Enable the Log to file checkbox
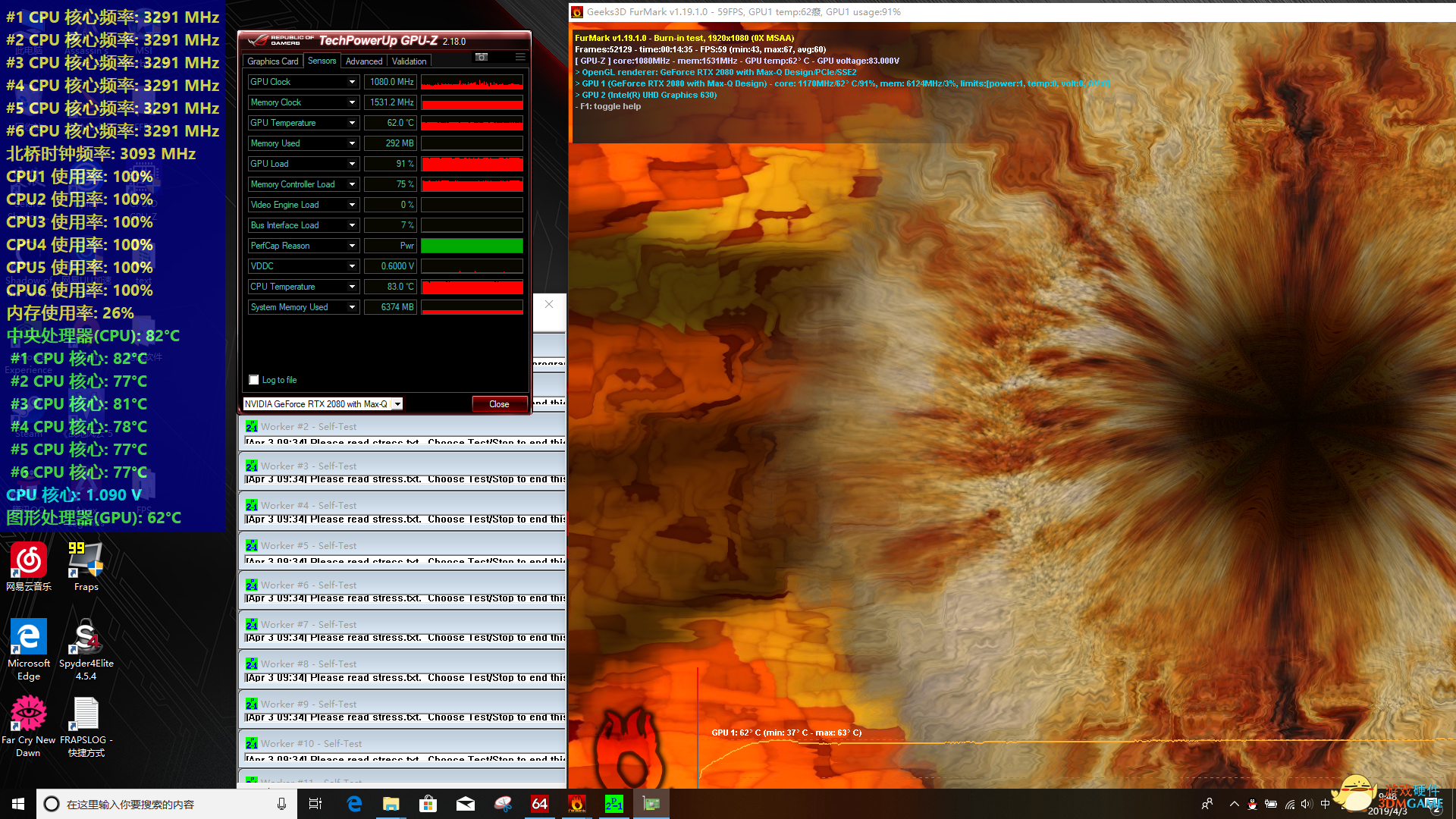Image resolution: width=1456 pixels, height=819 pixels. (x=254, y=380)
